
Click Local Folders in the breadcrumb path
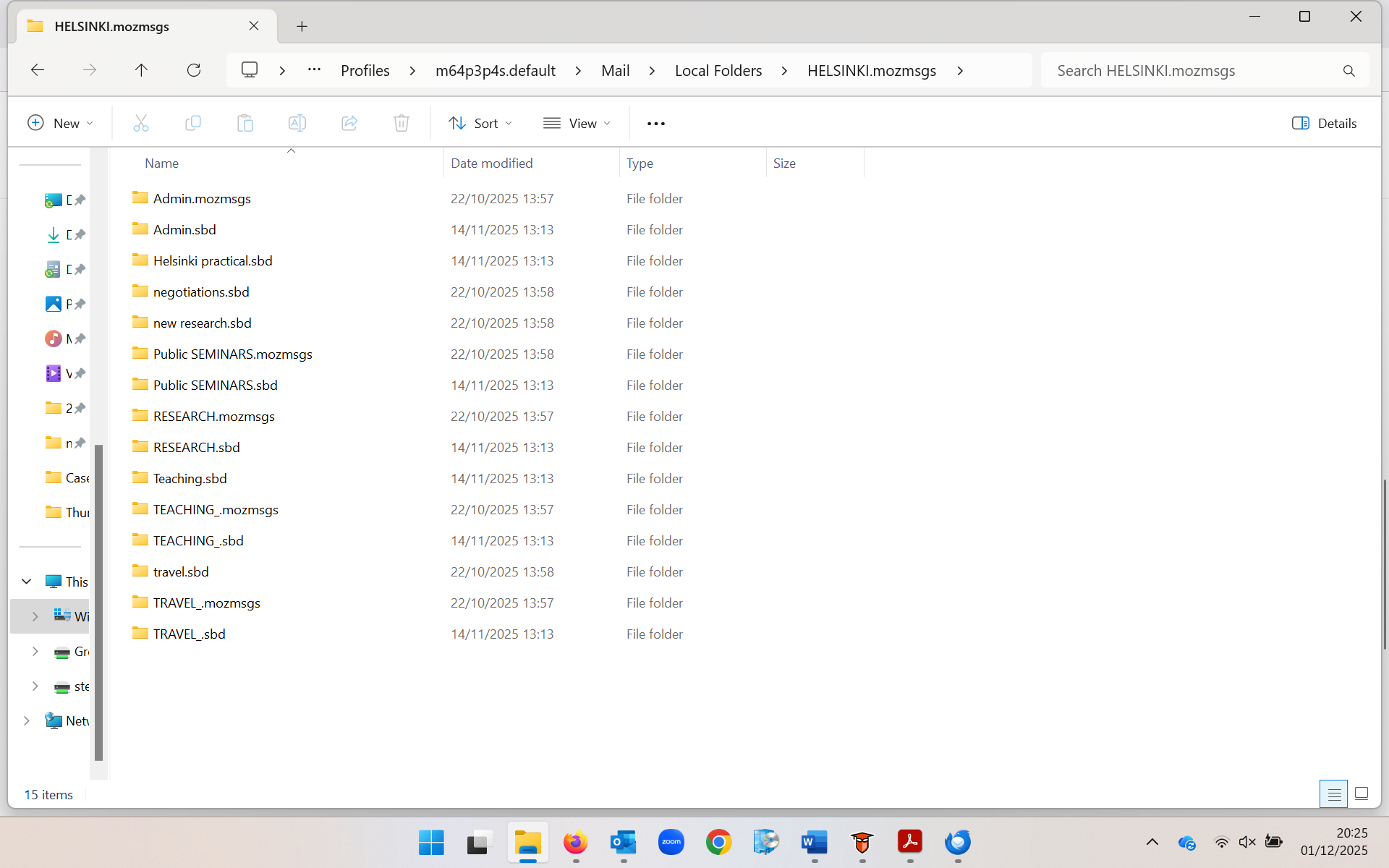click(718, 71)
